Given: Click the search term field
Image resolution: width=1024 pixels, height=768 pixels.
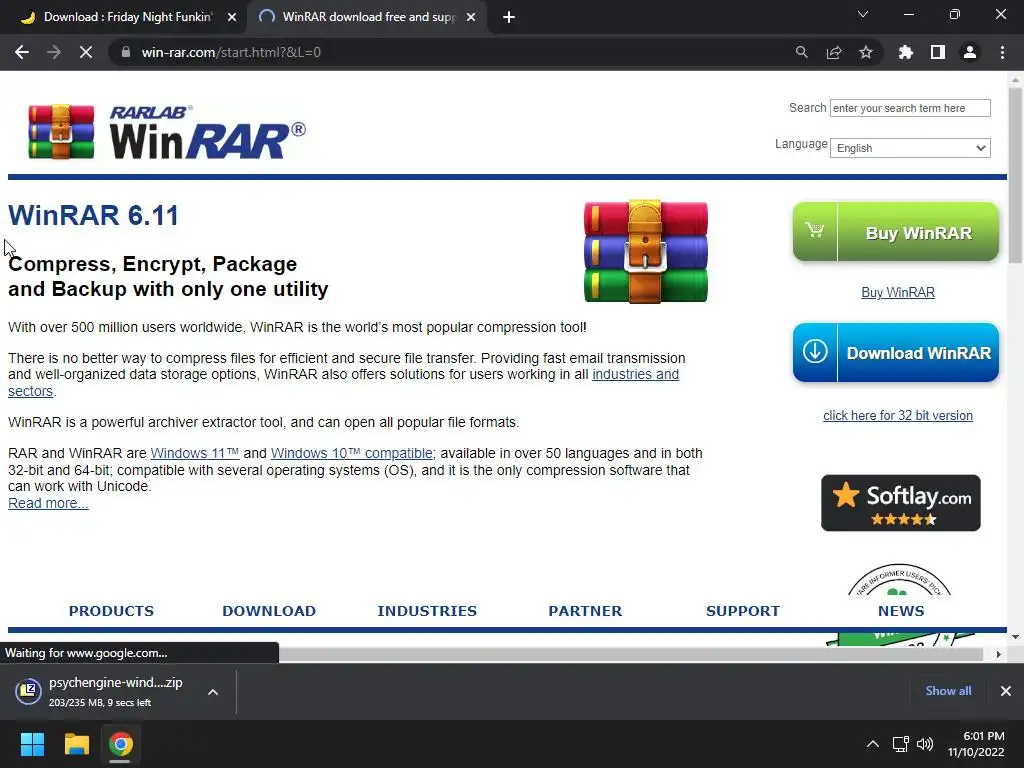Looking at the screenshot, I should coord(910,108).
